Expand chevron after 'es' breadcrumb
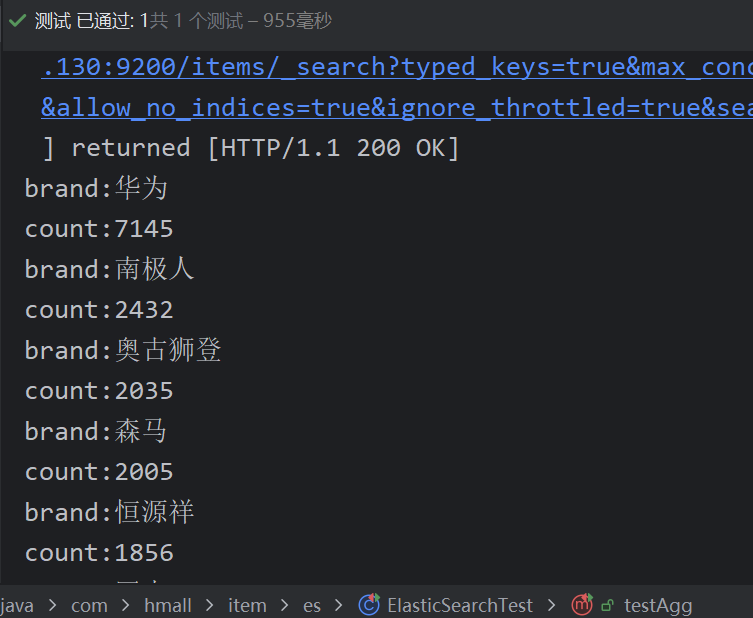 point(339,605)
